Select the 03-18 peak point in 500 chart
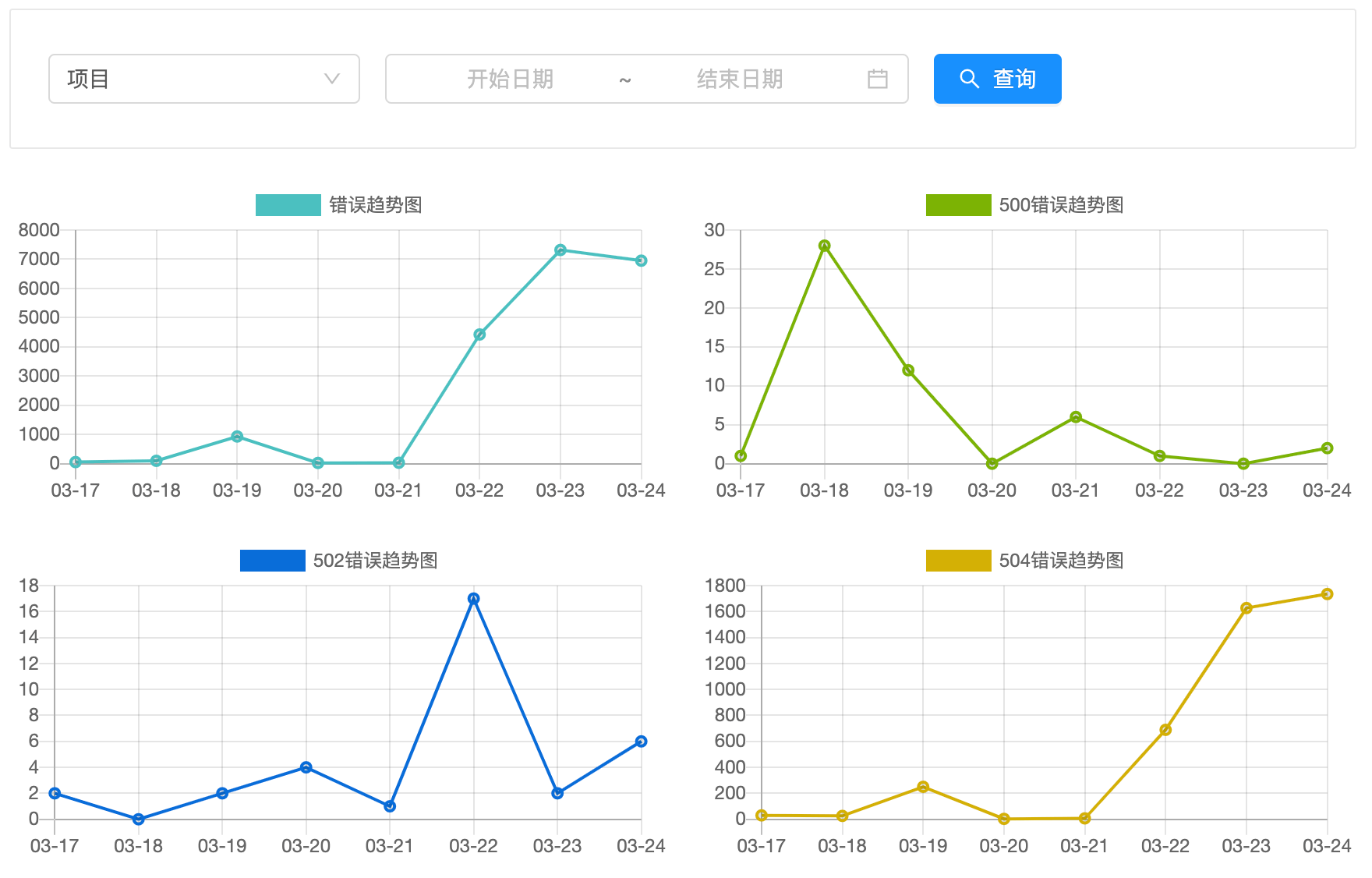Screen dimensions: 1372x878 (825, 246)
